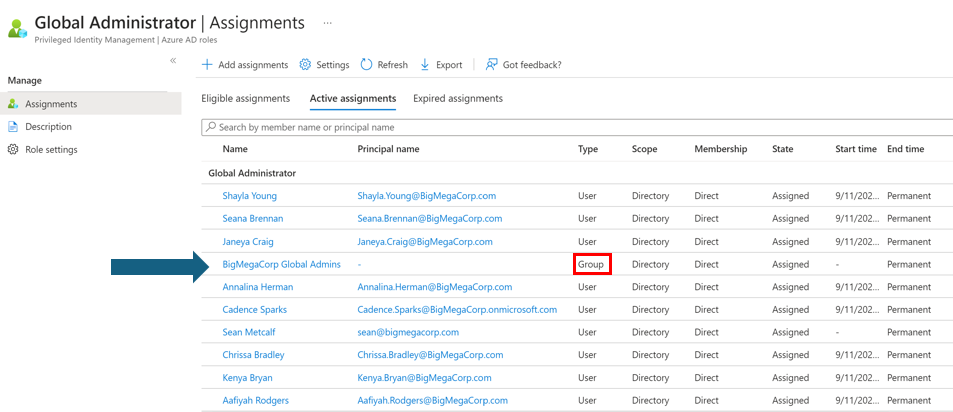The image size is (953, 412).
Task: Open BigMegaCorp Global Admins group link
Action: click(x=281, y=264)
